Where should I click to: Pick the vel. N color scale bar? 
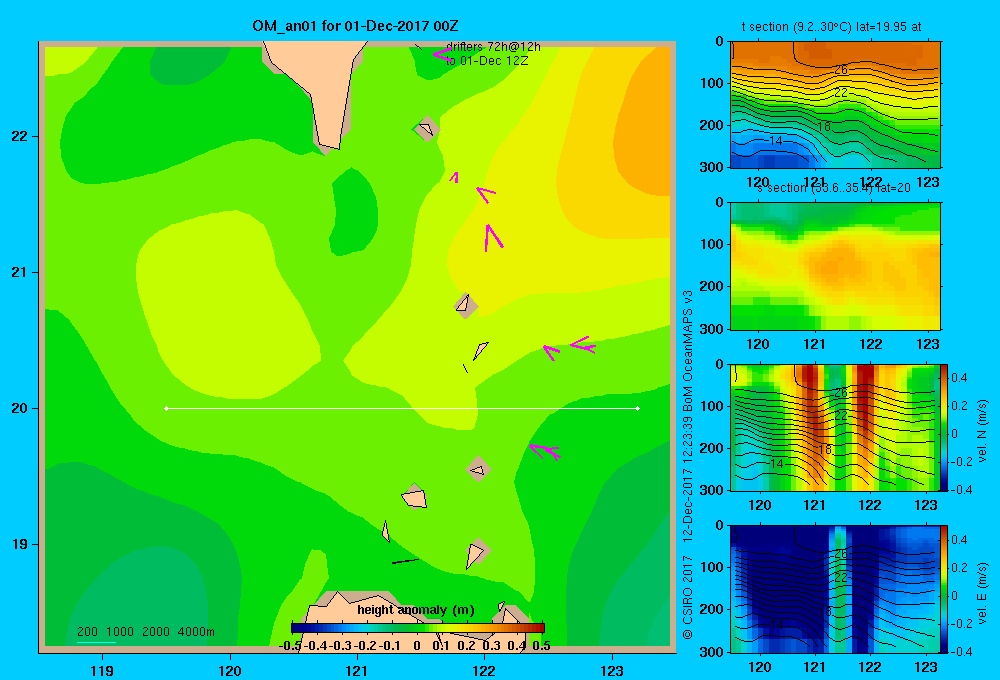(x=944, y=427)
